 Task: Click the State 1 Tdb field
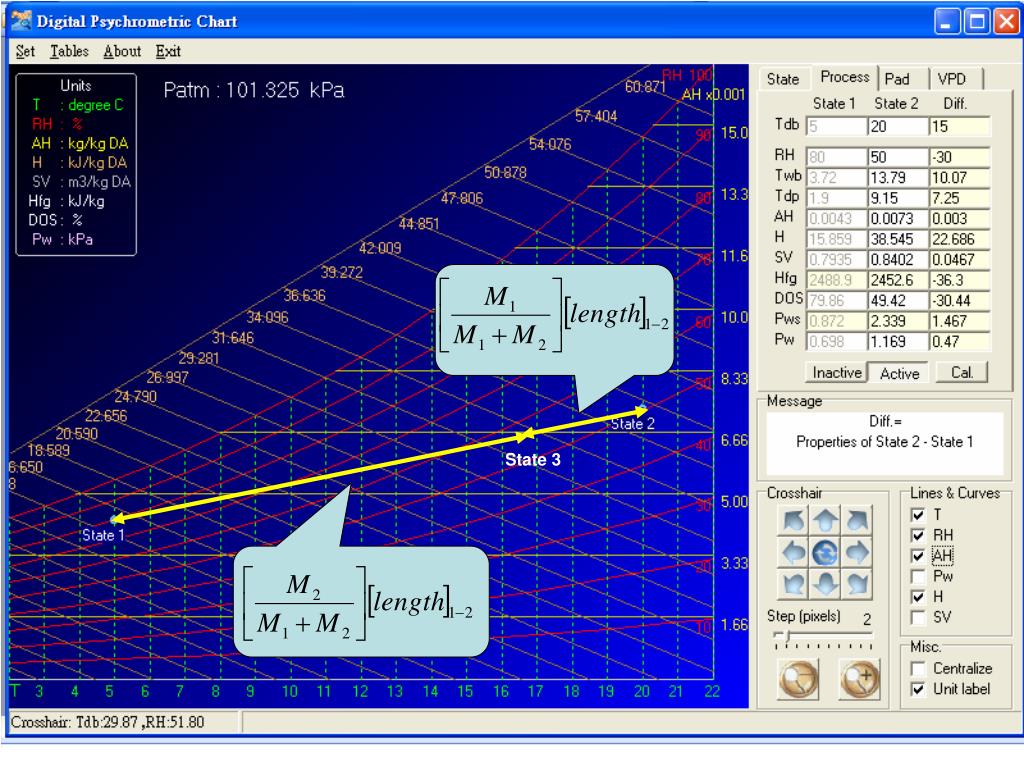[837, 127]
